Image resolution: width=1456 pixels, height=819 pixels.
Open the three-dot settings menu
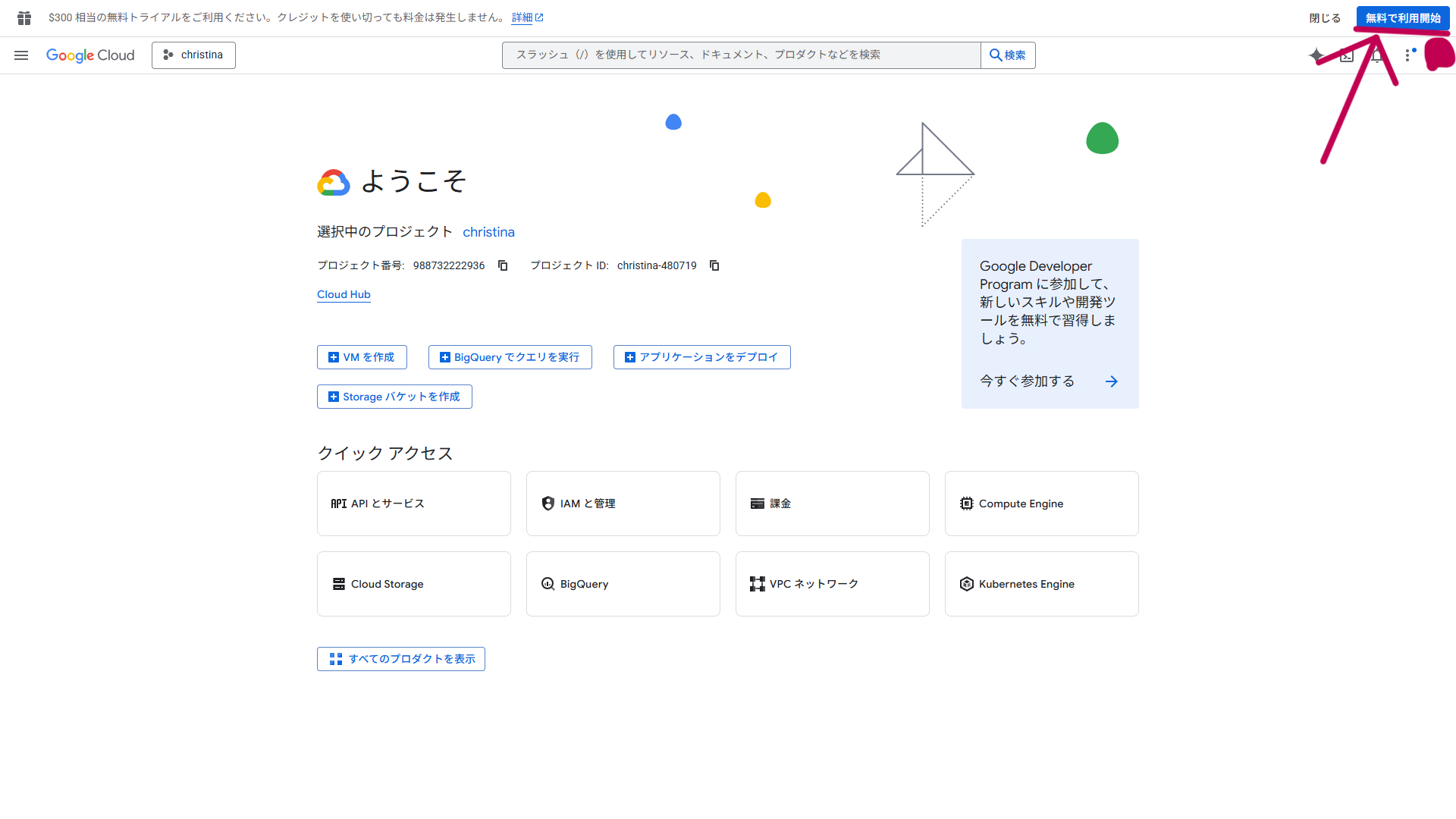1407,55
